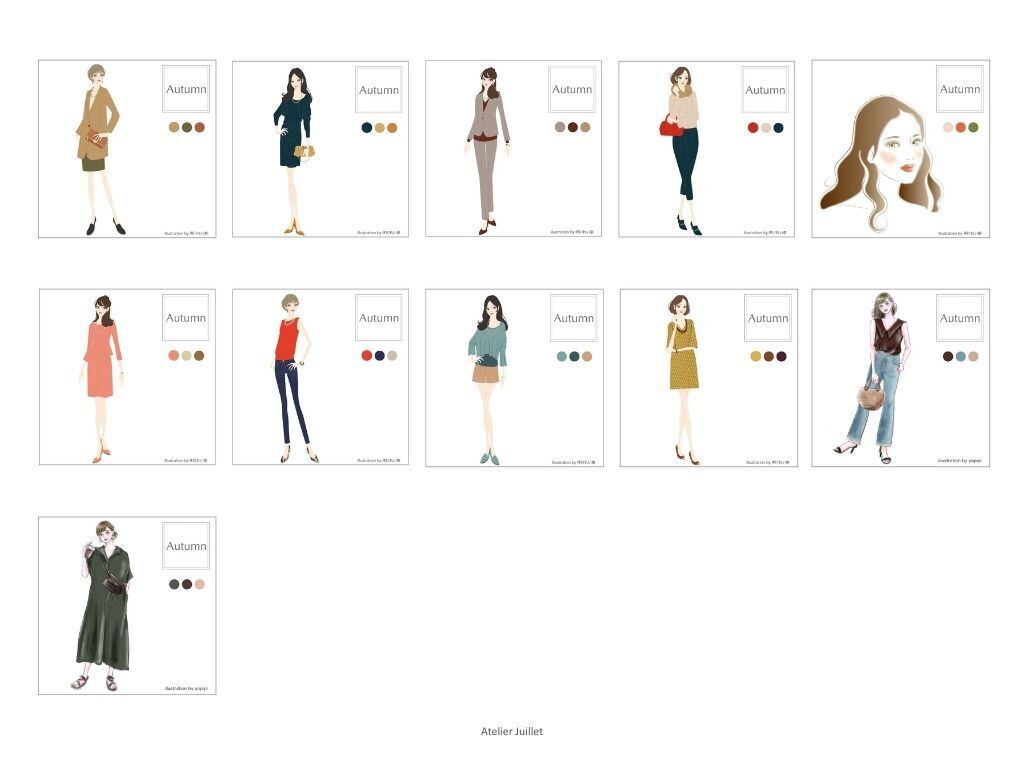Pick the olive green swatch in camel blazer card
This screenshot has width=1024, height=768.
(186, 127)
